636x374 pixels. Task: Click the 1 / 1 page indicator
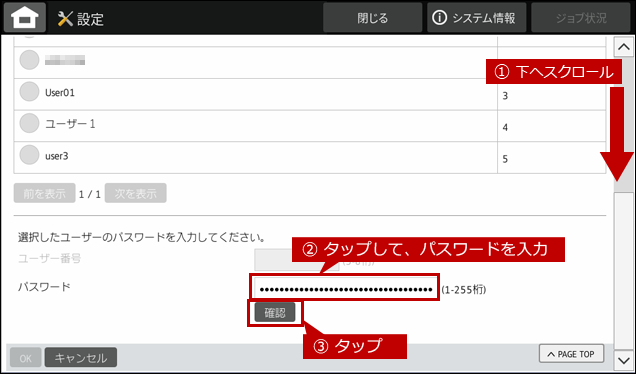point(90,194)
